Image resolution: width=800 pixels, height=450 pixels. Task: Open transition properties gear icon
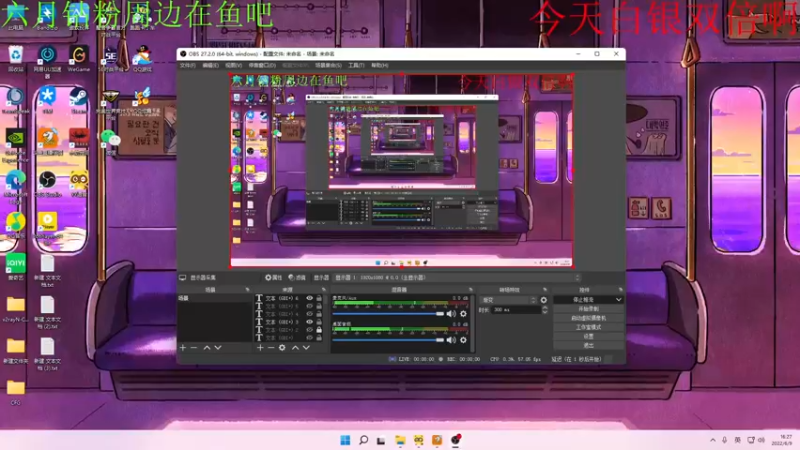pyautogui.click(x=543, y=300)
